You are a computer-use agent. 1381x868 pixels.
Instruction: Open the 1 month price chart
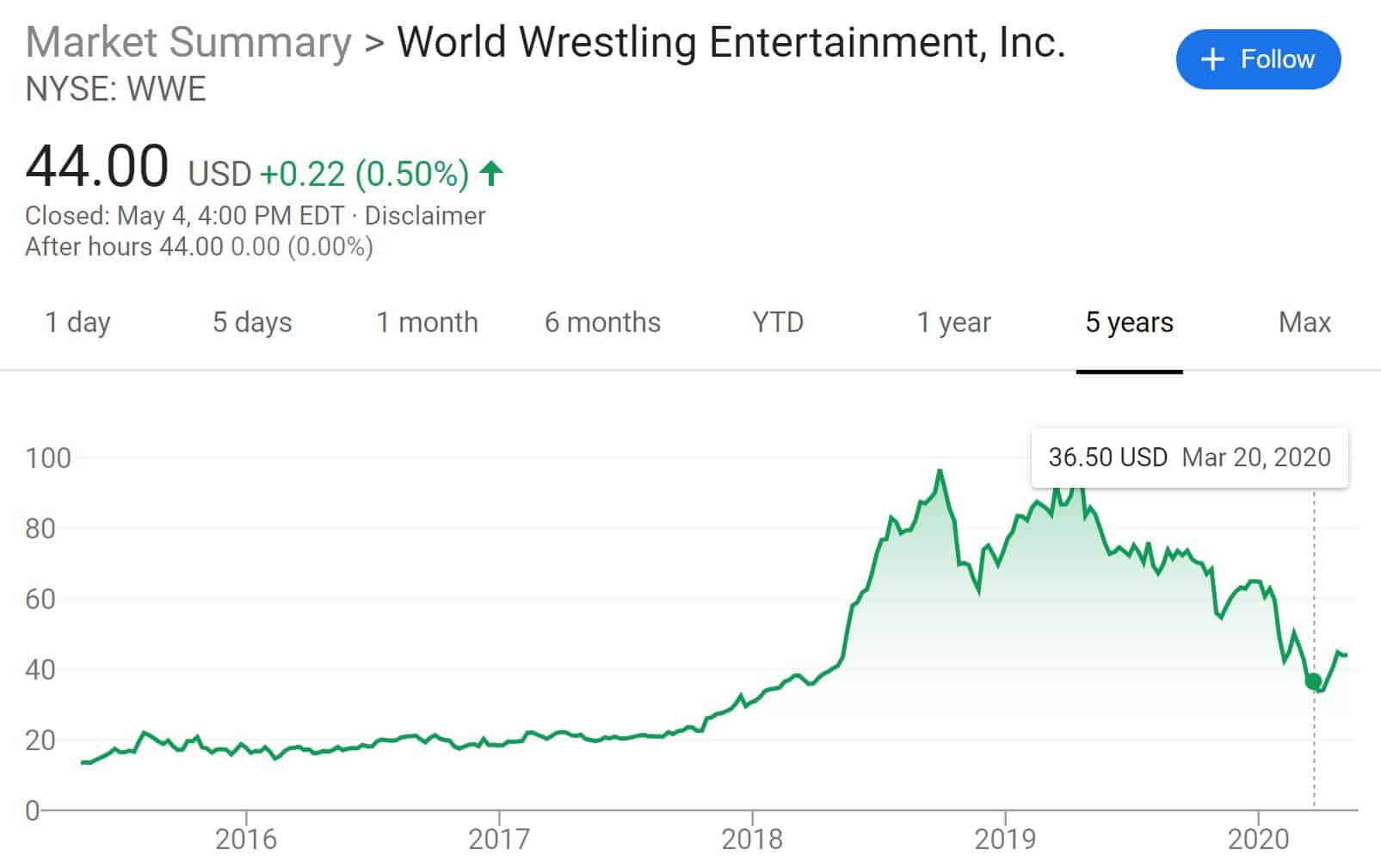pyautogui.click(x=427, y=323)
